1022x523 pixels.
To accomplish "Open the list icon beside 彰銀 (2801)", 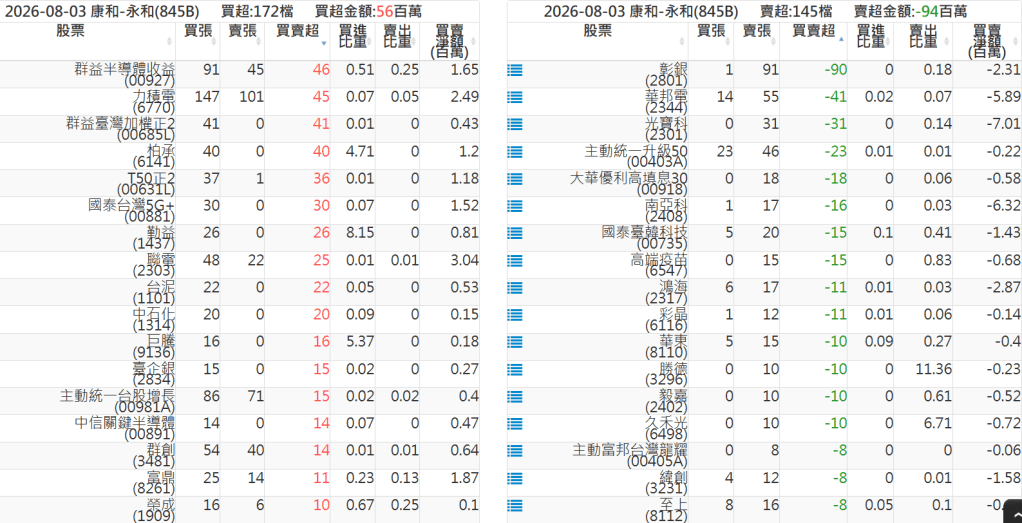I will (x=515, y=70).
